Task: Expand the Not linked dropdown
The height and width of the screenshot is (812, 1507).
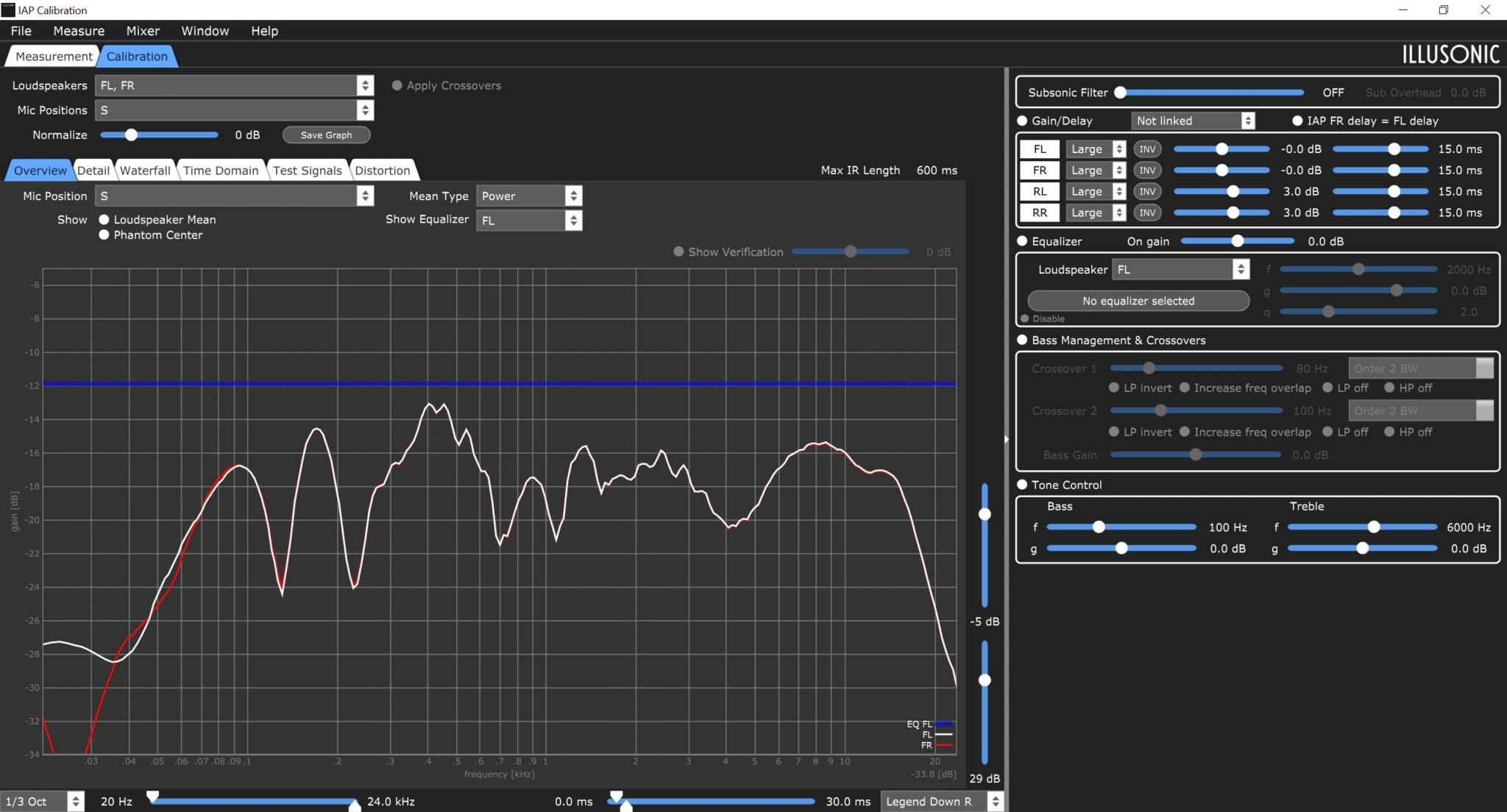Action: [x=1193, y=121]
